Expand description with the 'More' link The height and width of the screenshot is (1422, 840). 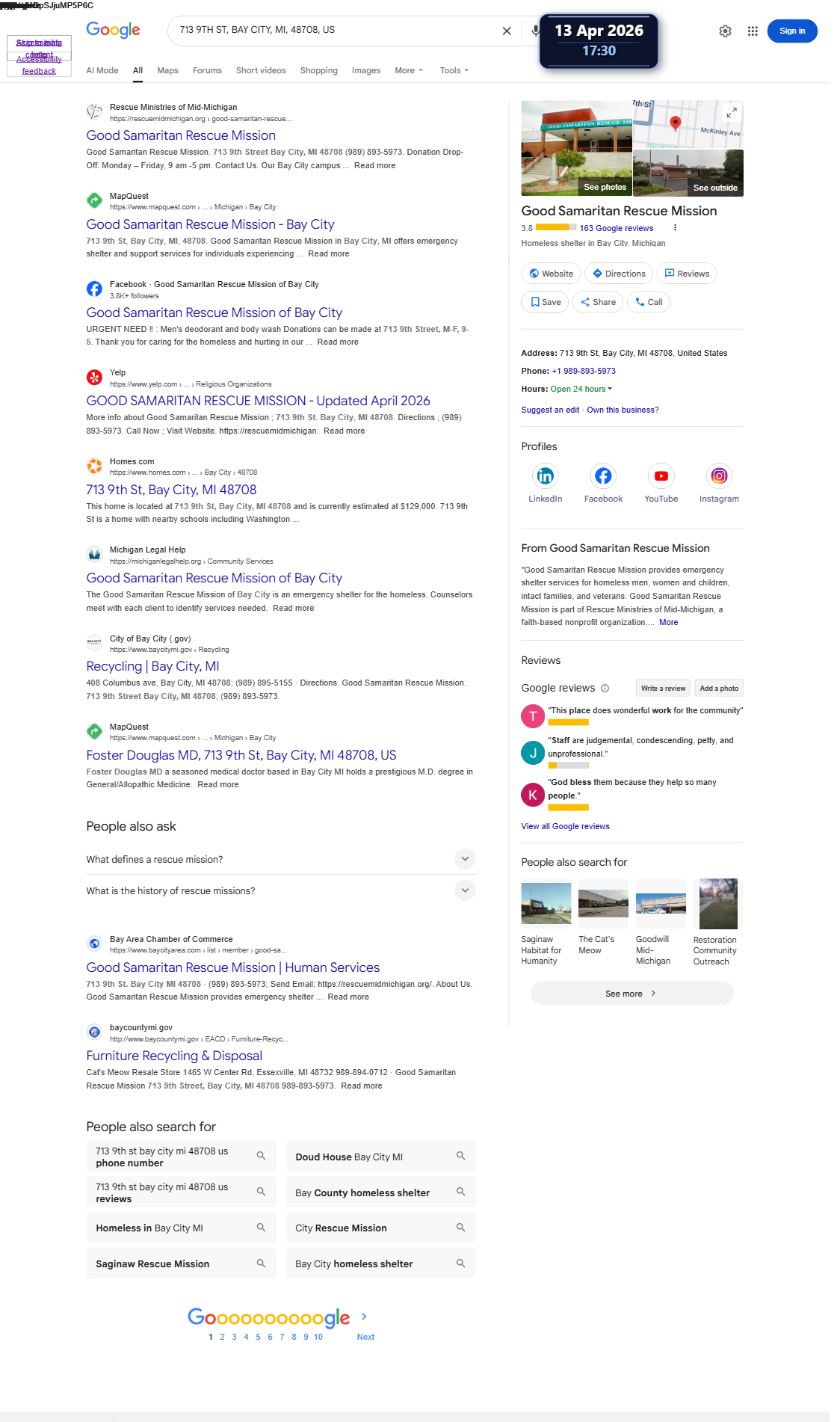click(669, 622)
